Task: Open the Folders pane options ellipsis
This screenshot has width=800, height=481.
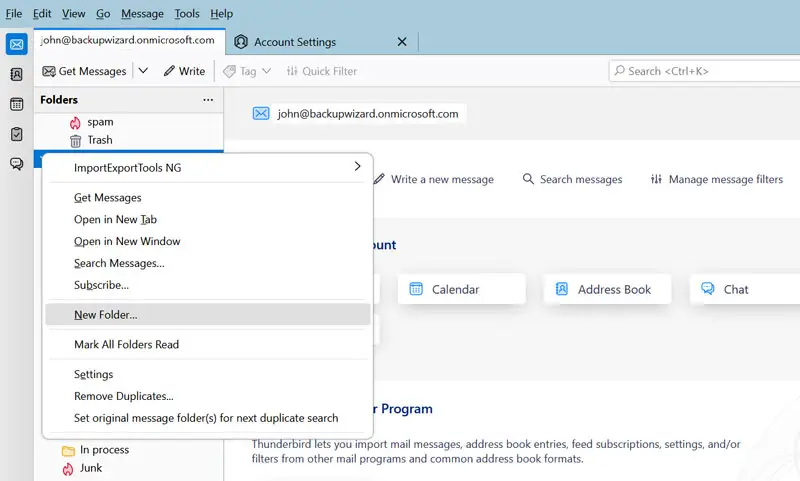Action: [208, 100]
